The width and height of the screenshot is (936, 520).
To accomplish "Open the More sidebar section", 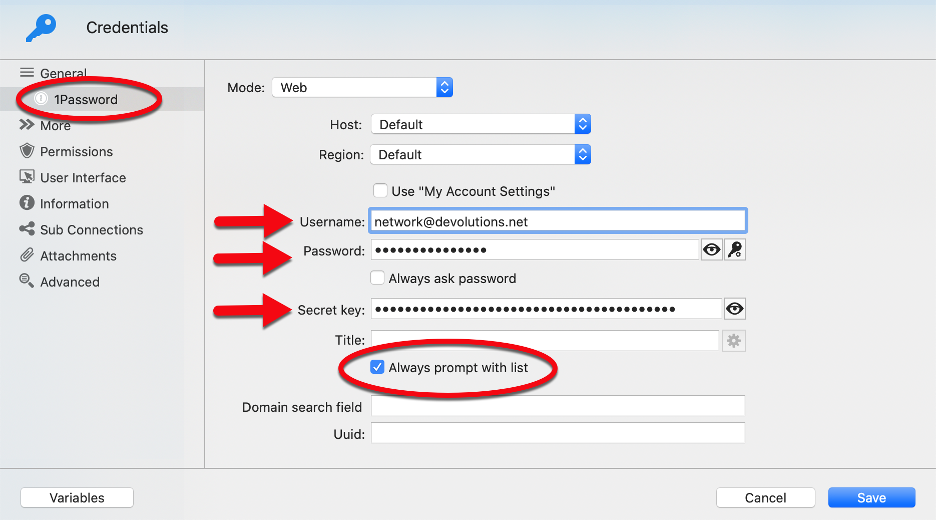I will click(x=56, y=125).
